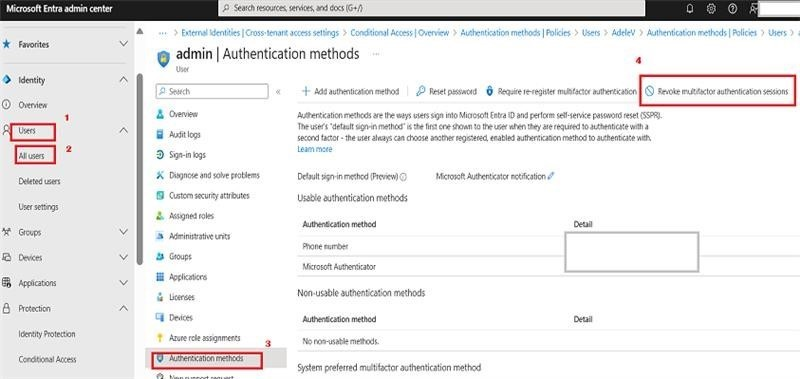This screenshot has width=800, height=379.
Task: Click the Applications grid icon in left navigation
Action: (6, 283)
